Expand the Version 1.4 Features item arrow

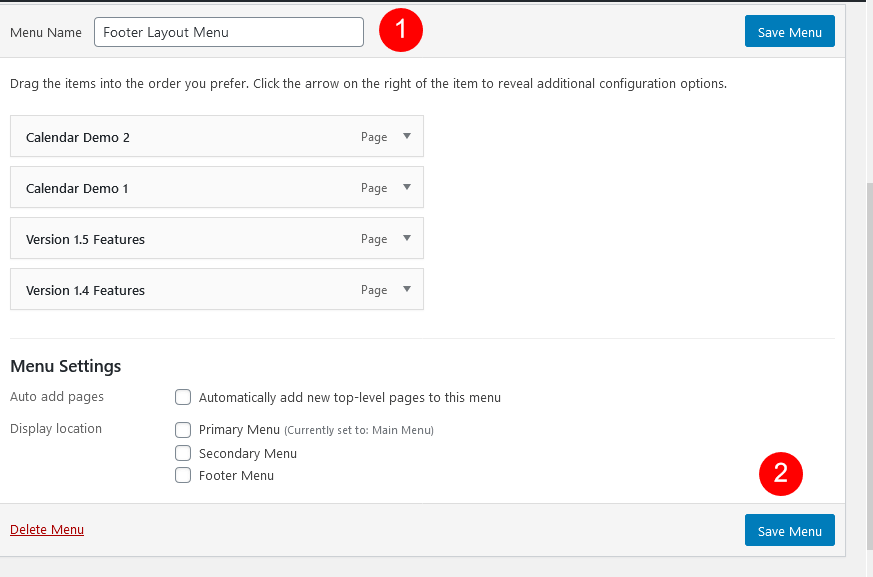coord(407,290)
